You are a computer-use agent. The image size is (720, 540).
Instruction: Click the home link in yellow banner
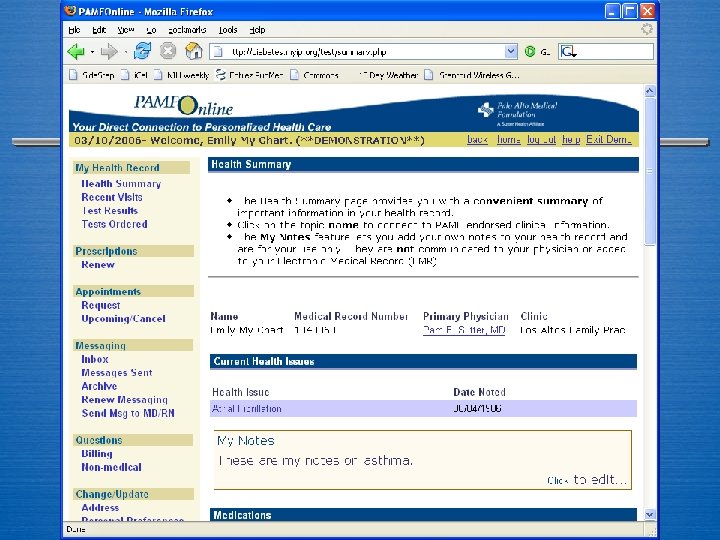[x=508, y=140]
